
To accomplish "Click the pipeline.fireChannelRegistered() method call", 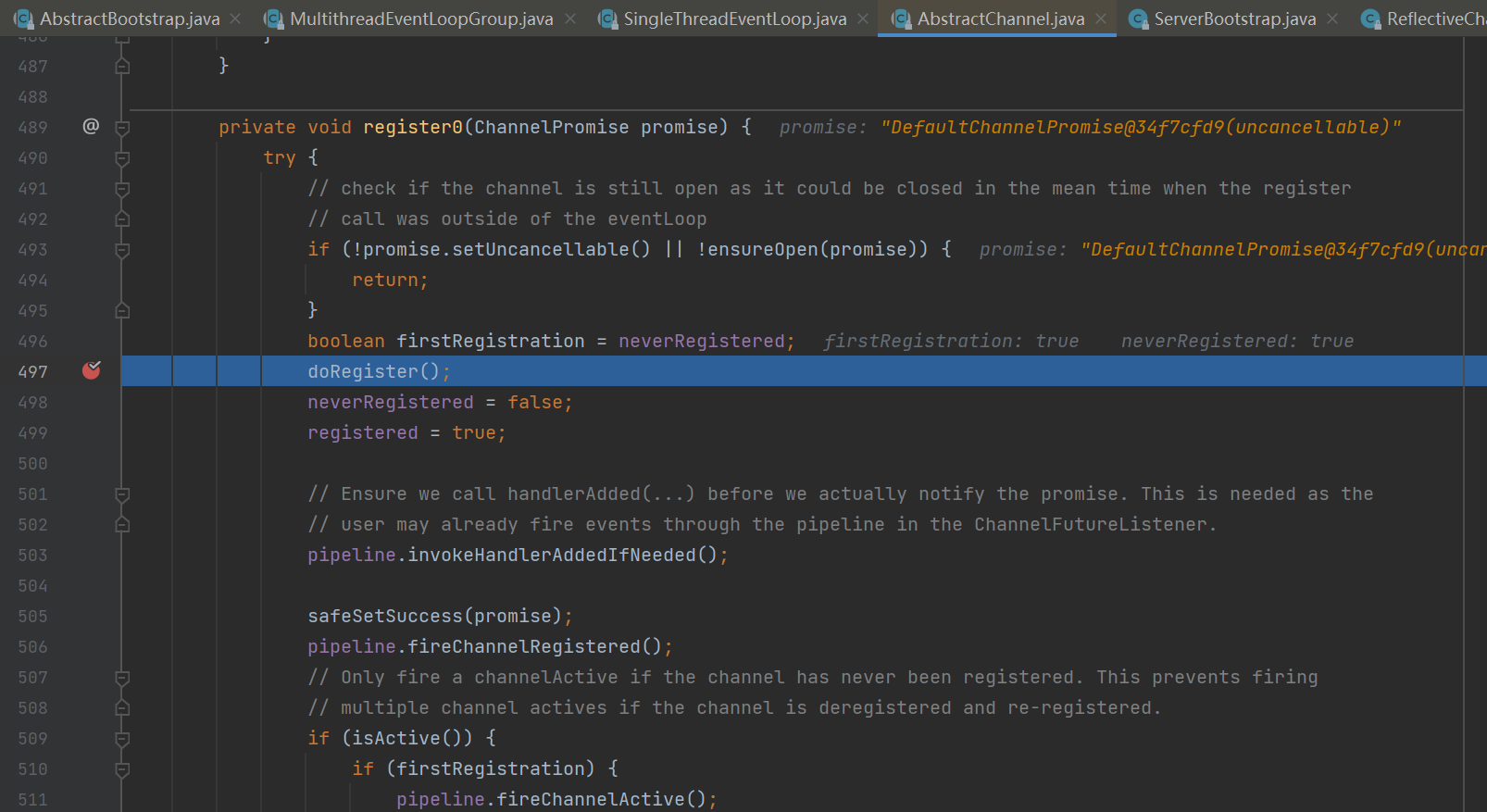I will (x=524, y=647).
